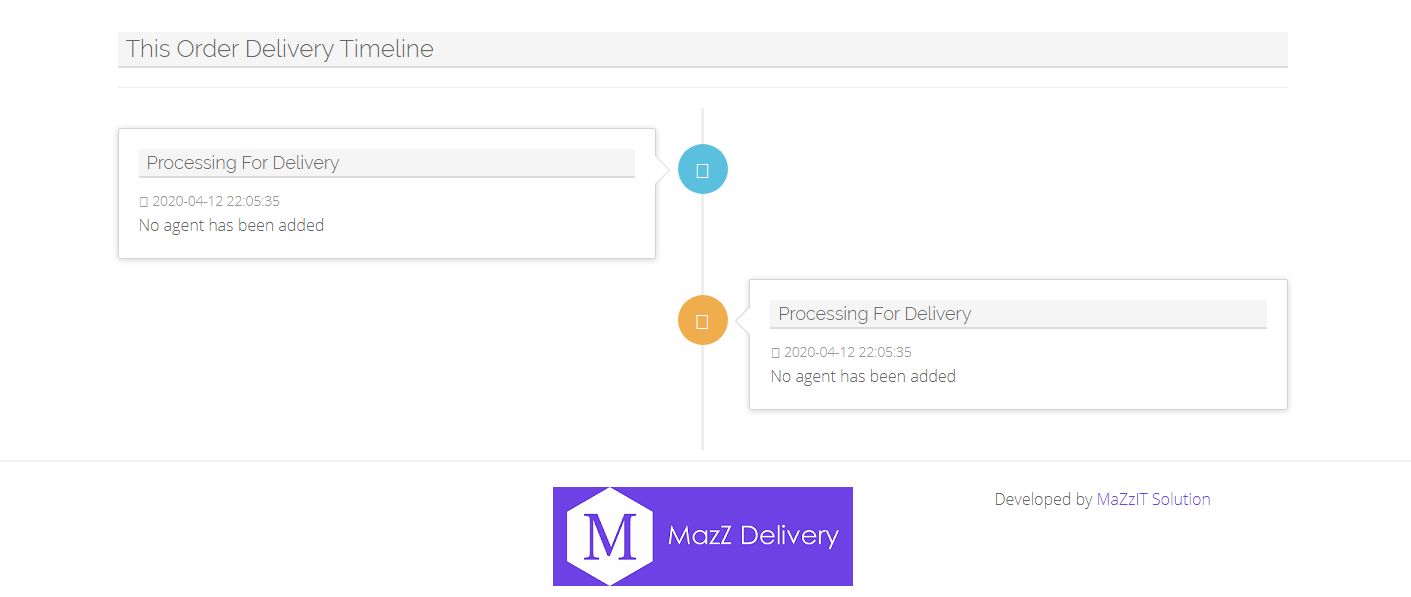The width and height of the screenshot is (1411, 597).
Task: Click the blue circular timeline marker
Action: click(x=703, y=169)
